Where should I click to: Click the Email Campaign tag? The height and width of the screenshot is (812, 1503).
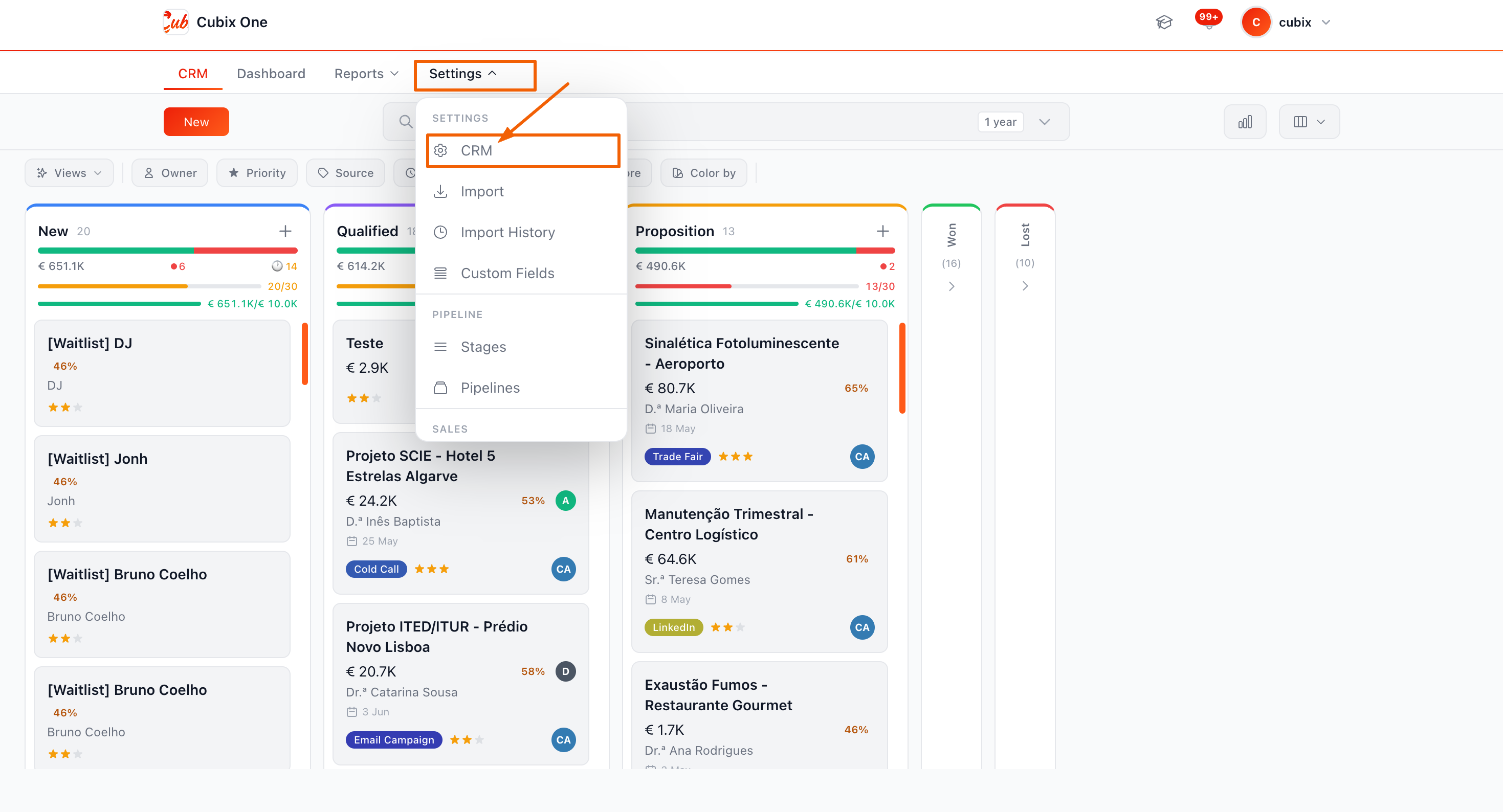[394, 740]
